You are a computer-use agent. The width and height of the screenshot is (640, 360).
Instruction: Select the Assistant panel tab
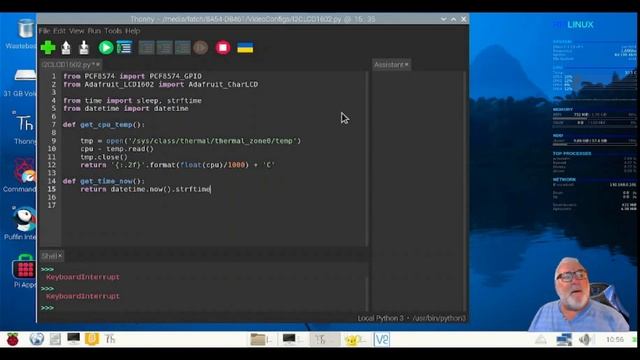coord(388,64)
